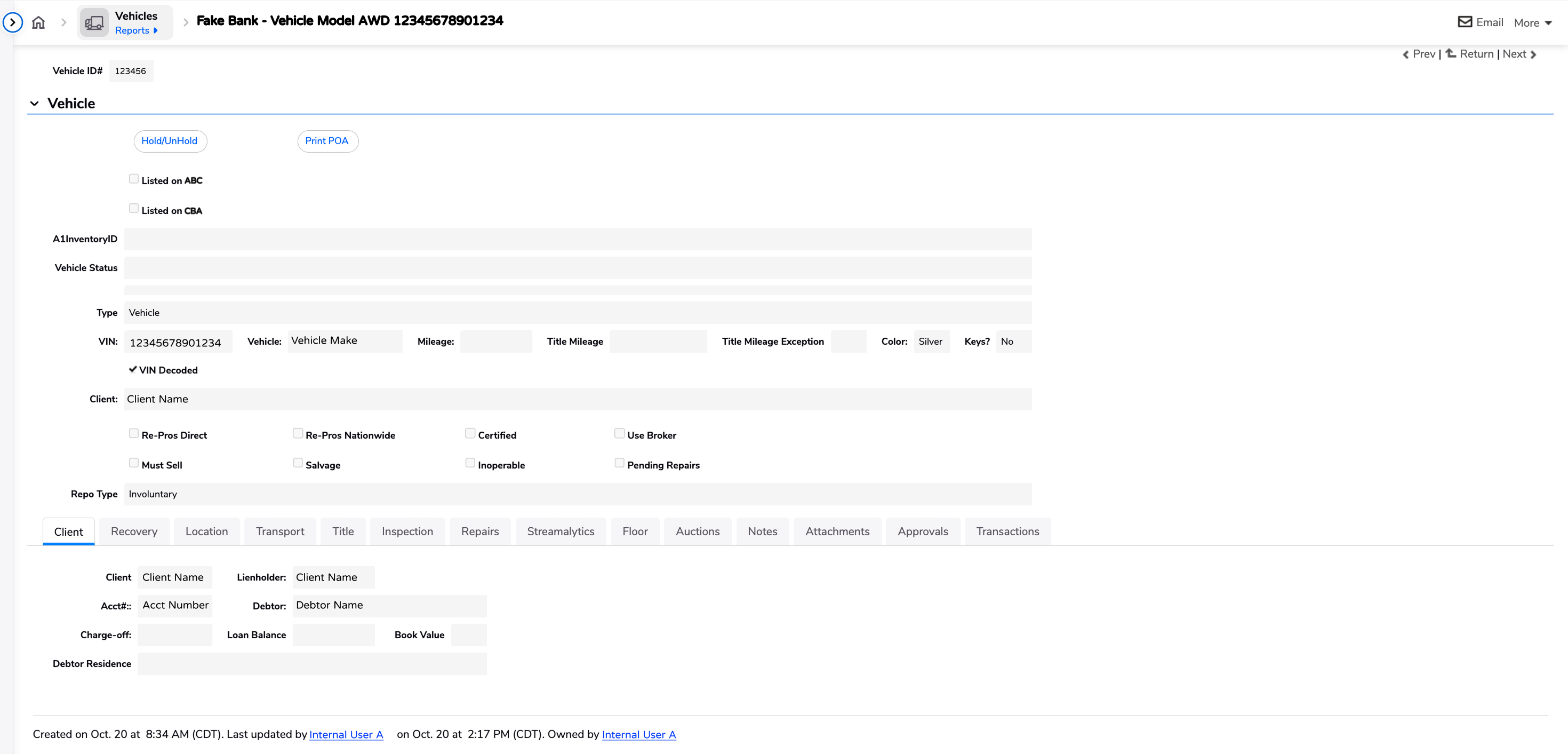The height and width of the screenshot is (754, 1568).
Task: Check the Inoperable checkbox
Action: [470, 463]
